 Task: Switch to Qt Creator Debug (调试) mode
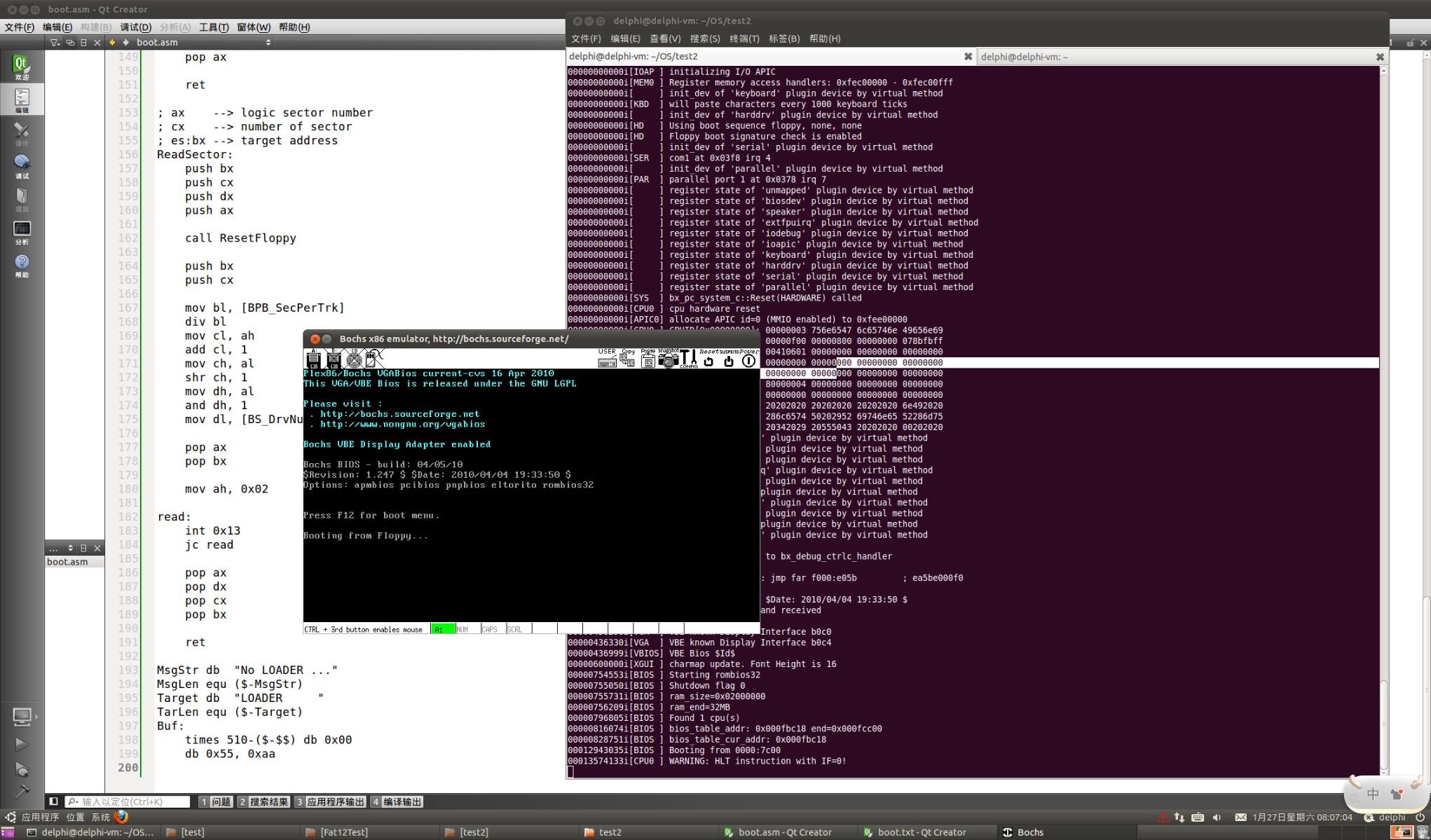coord(22,167)
